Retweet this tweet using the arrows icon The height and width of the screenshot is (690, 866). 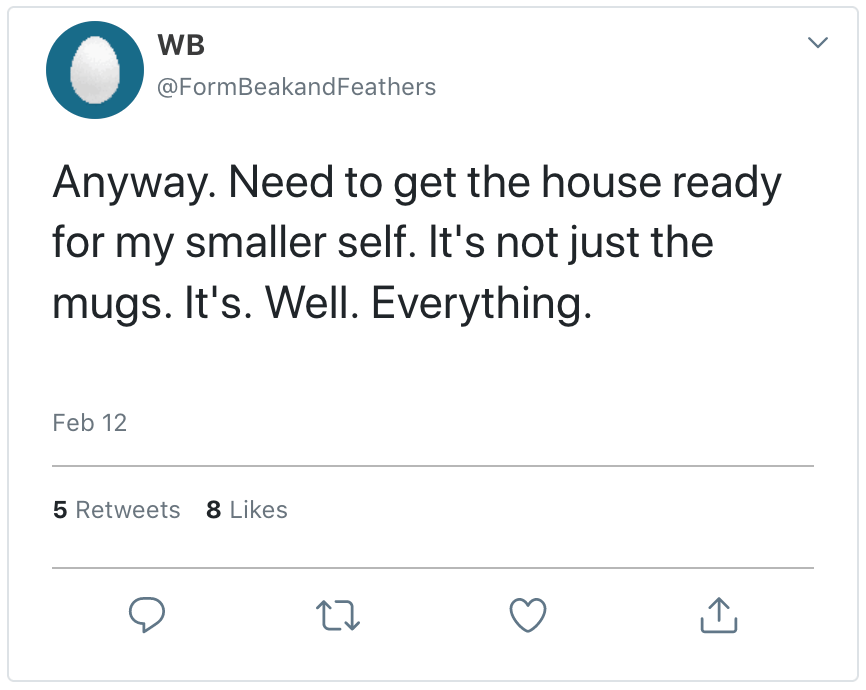pos(338,615)
